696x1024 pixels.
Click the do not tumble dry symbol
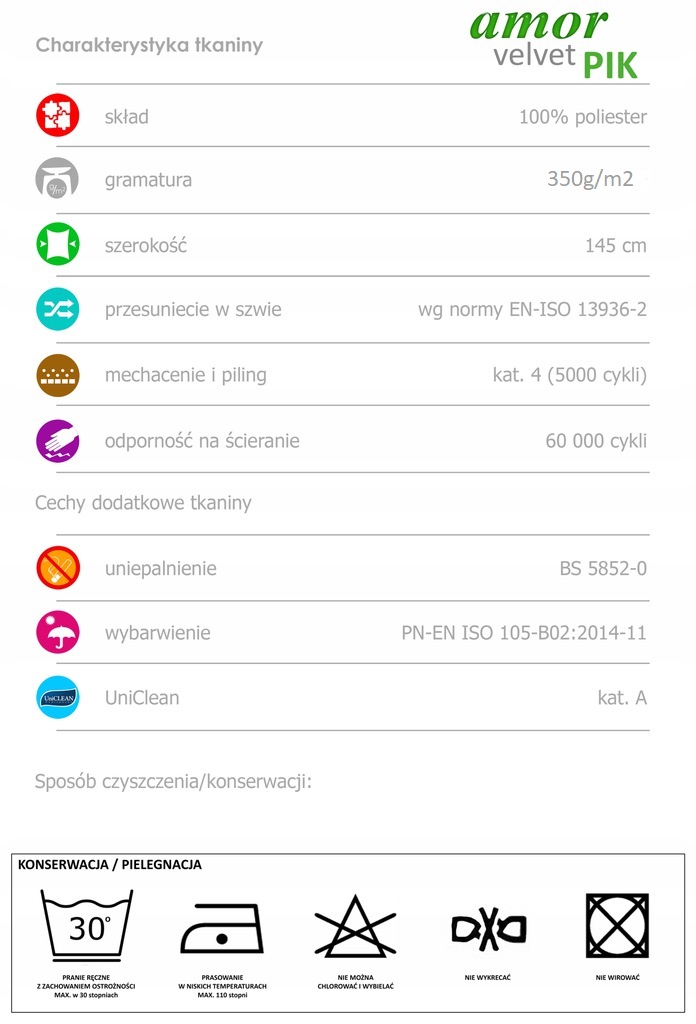coord(616,925)
